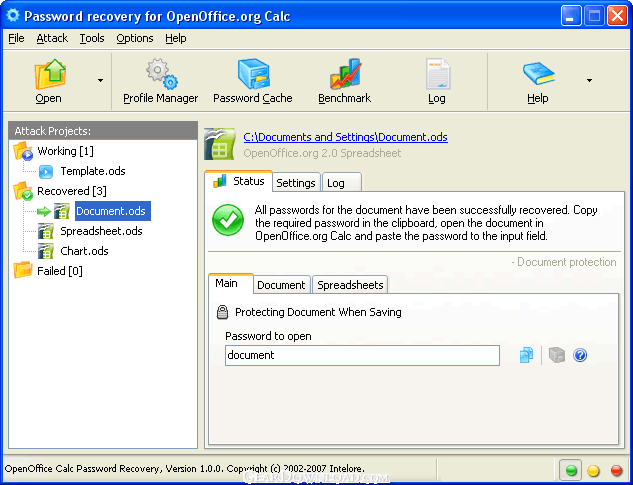Select the Recovered [3] folder
The height and width of the screenshot is (485, 633).
point(71,191)
